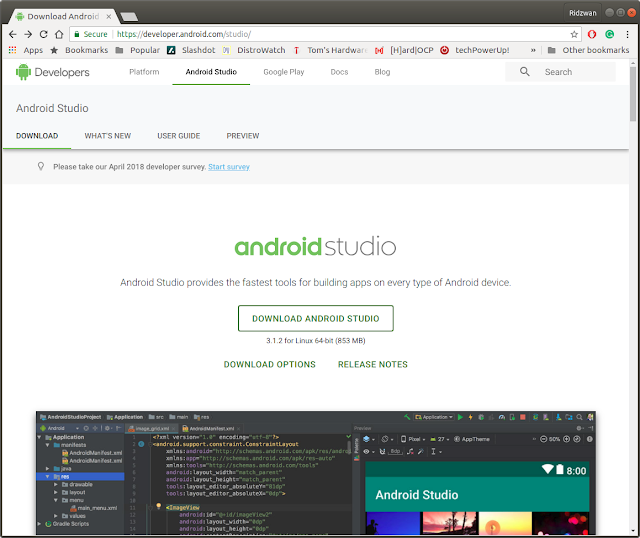Click the Ridzwan profile button
This screenshot has width=640, height=538.
tap(582, 13)
